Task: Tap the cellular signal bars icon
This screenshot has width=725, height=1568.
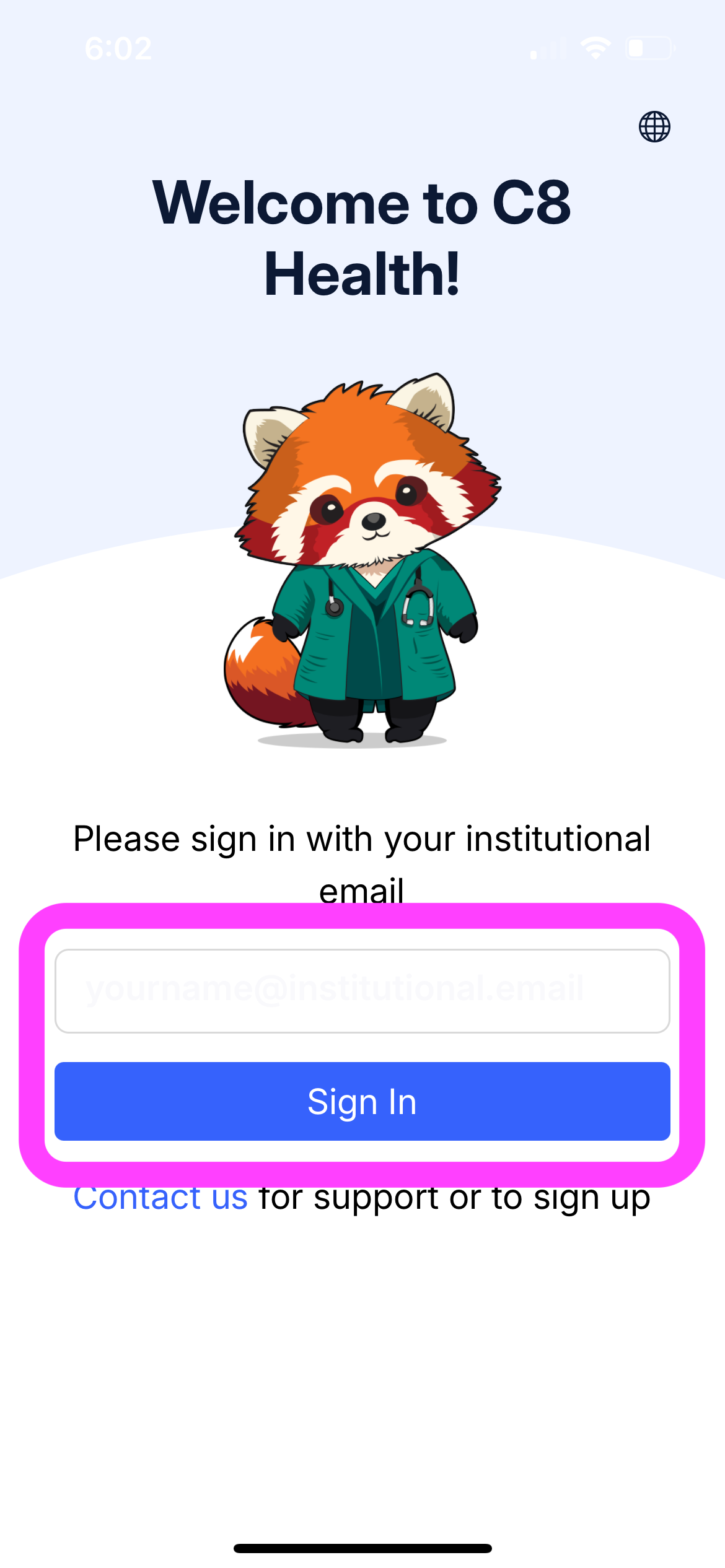Action: (548, 49)
